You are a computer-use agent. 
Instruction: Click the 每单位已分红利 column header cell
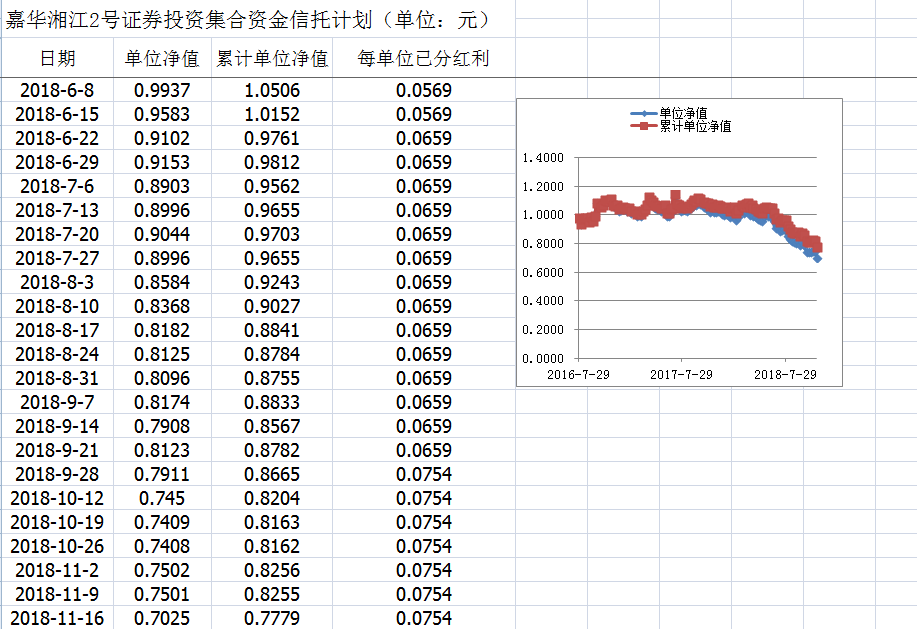click(x=423, y=58)
